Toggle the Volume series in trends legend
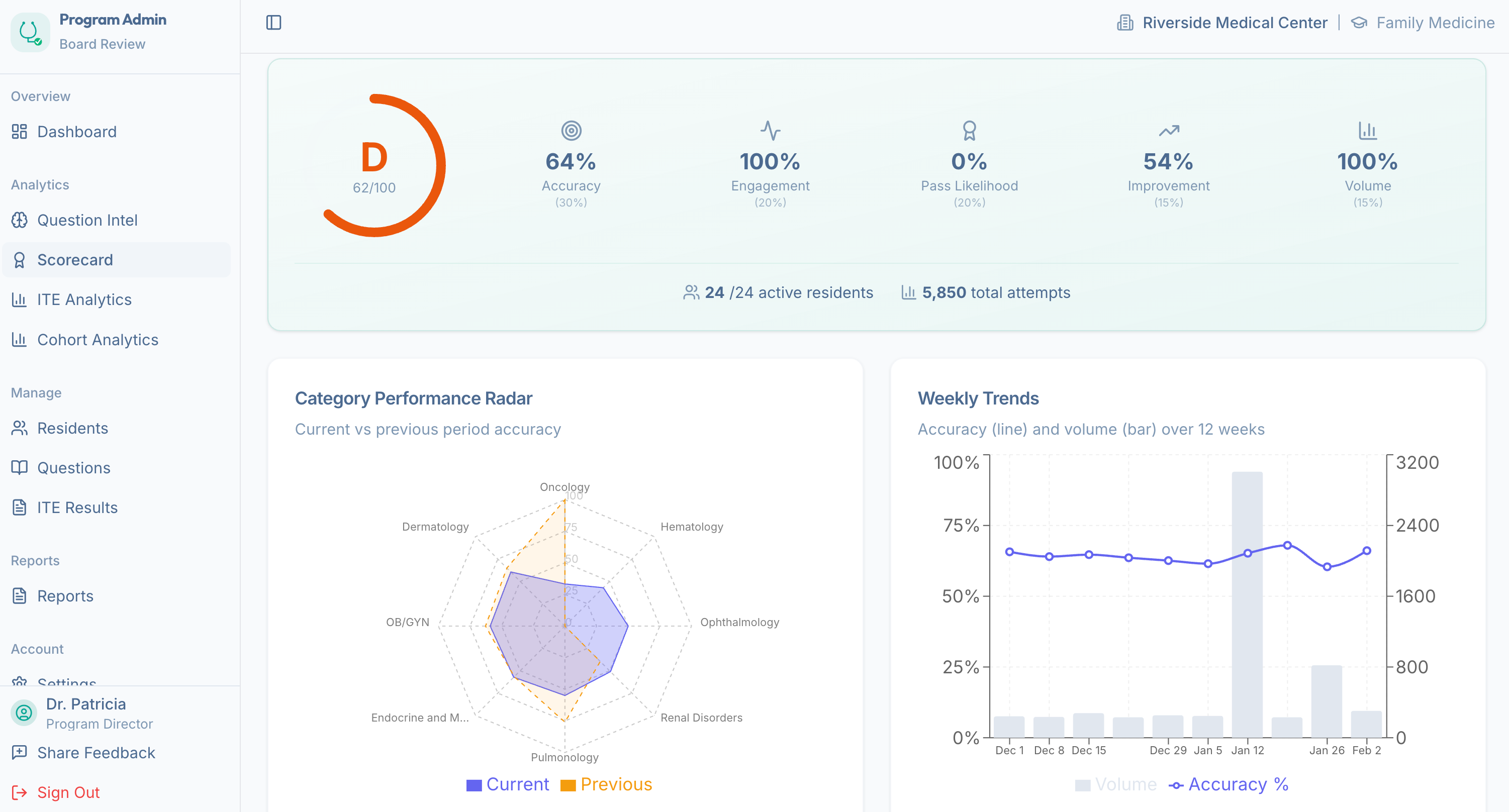Viewport: 1509px width, 812px height. click(1115, 784)
